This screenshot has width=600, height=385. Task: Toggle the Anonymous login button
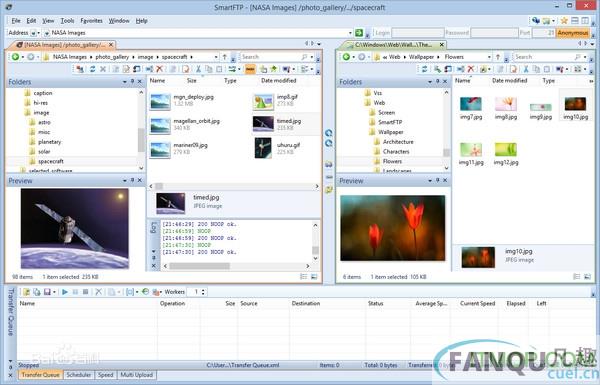[x=572, y=33]
